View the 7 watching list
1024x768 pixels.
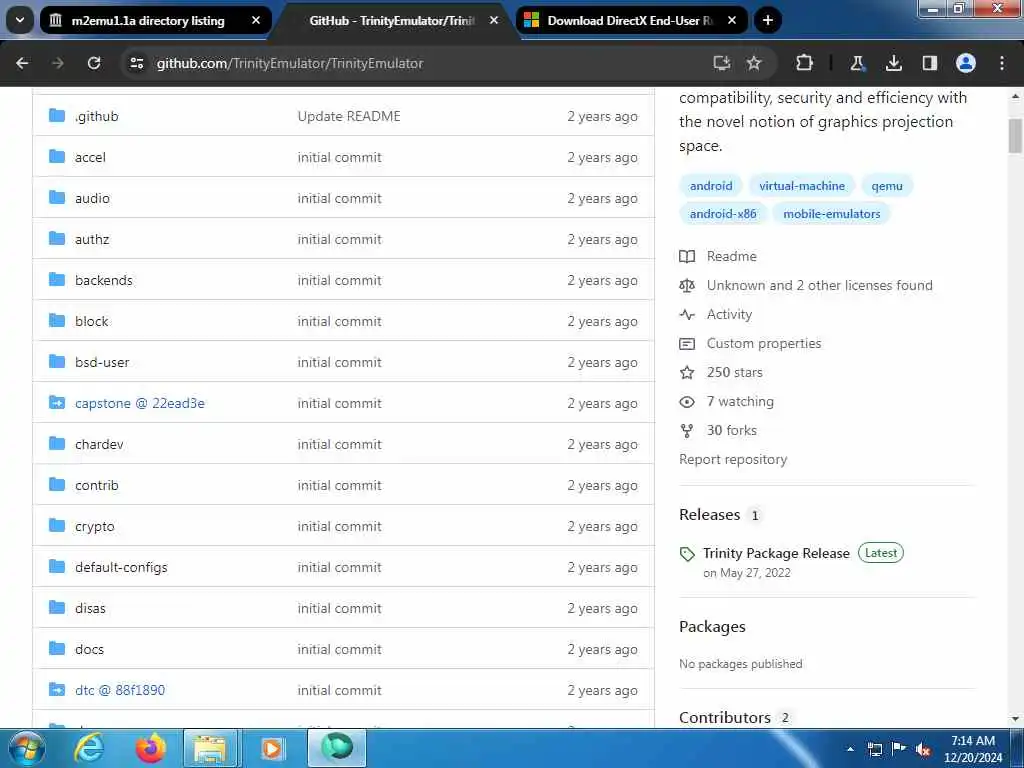(740, 402)
